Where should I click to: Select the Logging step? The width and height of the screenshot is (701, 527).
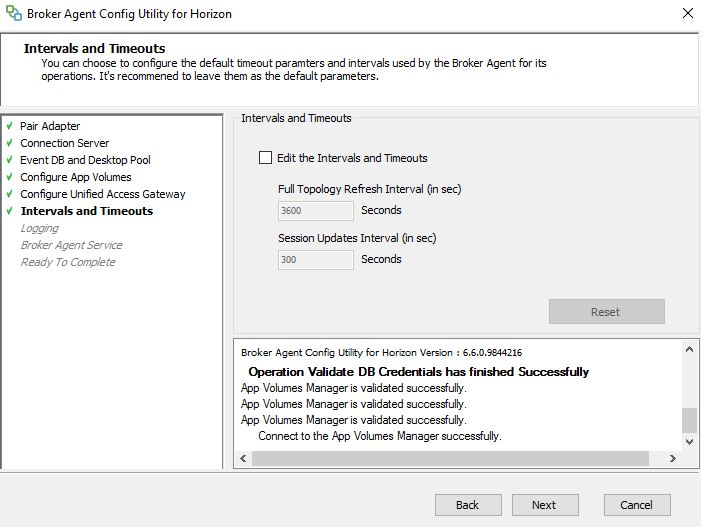(39, 228)
